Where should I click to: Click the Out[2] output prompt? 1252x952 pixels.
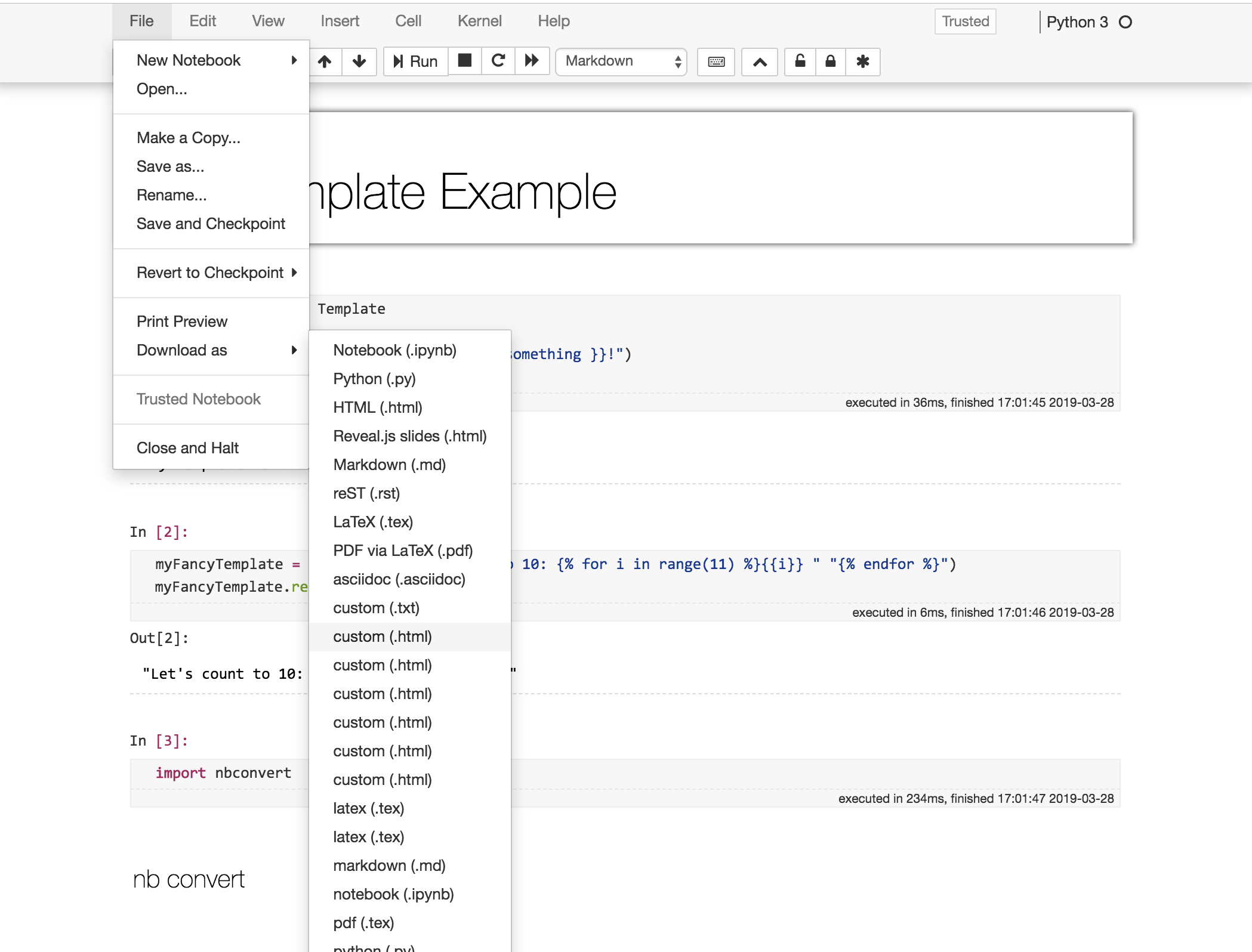[x=159, y=638]
